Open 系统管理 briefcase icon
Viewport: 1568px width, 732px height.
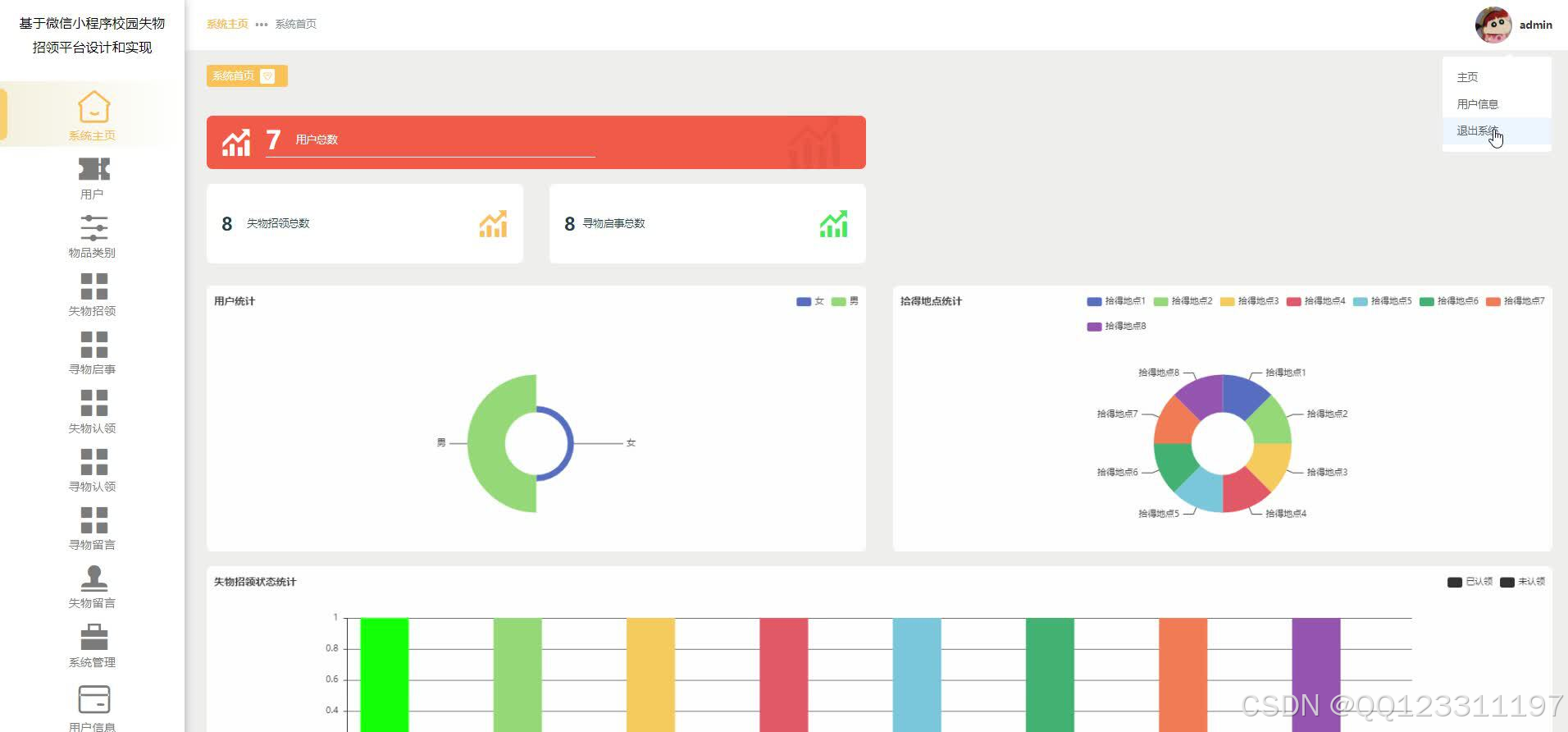[93, 637]
